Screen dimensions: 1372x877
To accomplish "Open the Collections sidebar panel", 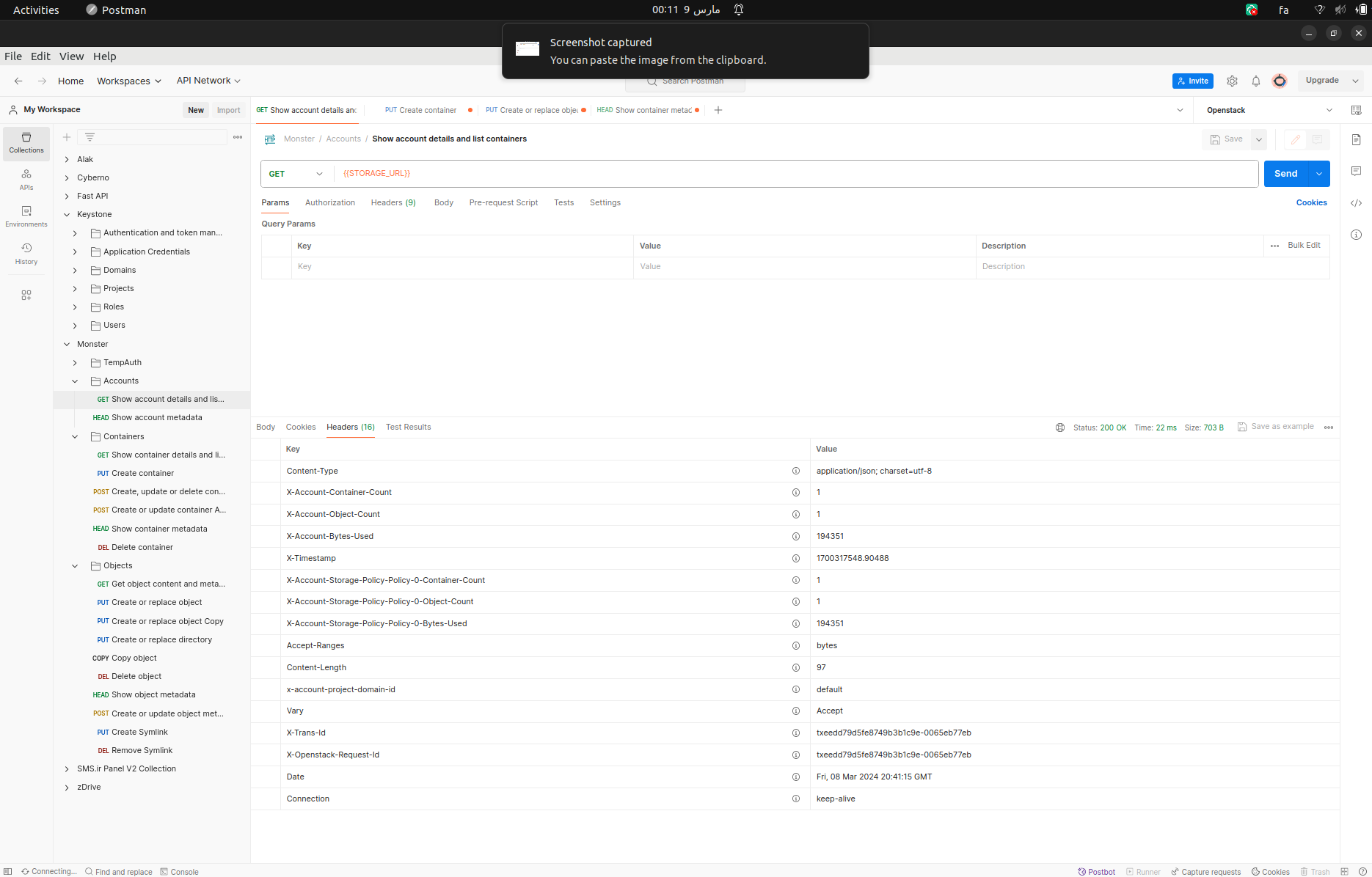I will (26, 143).
